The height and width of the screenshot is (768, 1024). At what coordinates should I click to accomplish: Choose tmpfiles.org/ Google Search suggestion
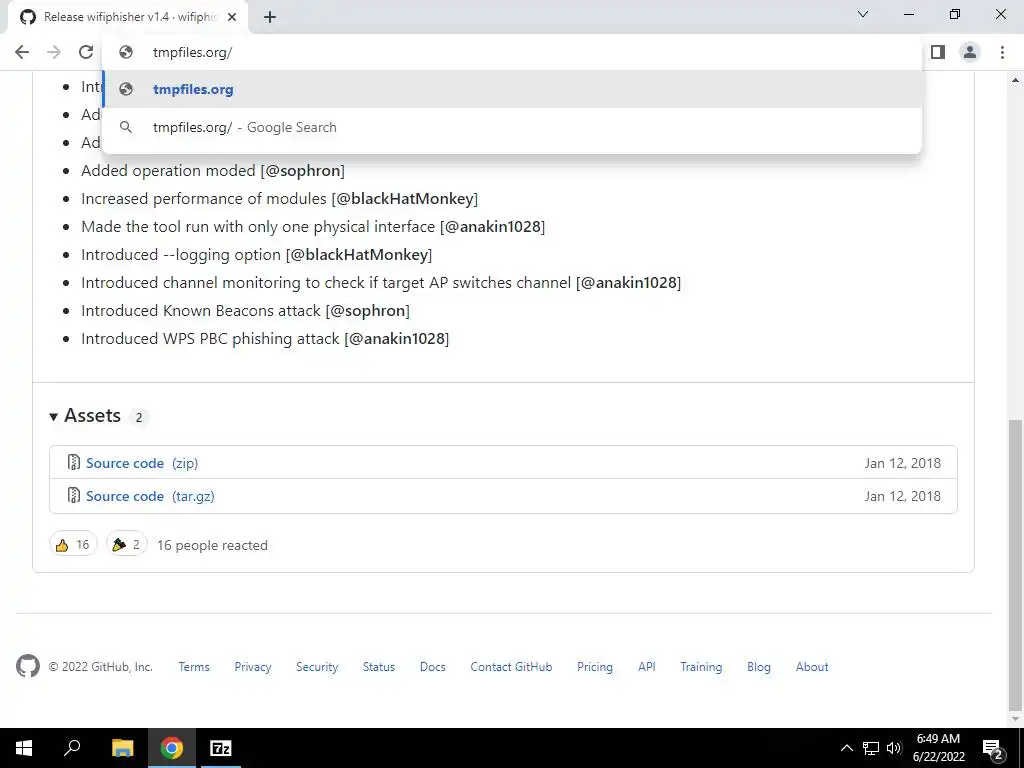(x=512, y=127)
